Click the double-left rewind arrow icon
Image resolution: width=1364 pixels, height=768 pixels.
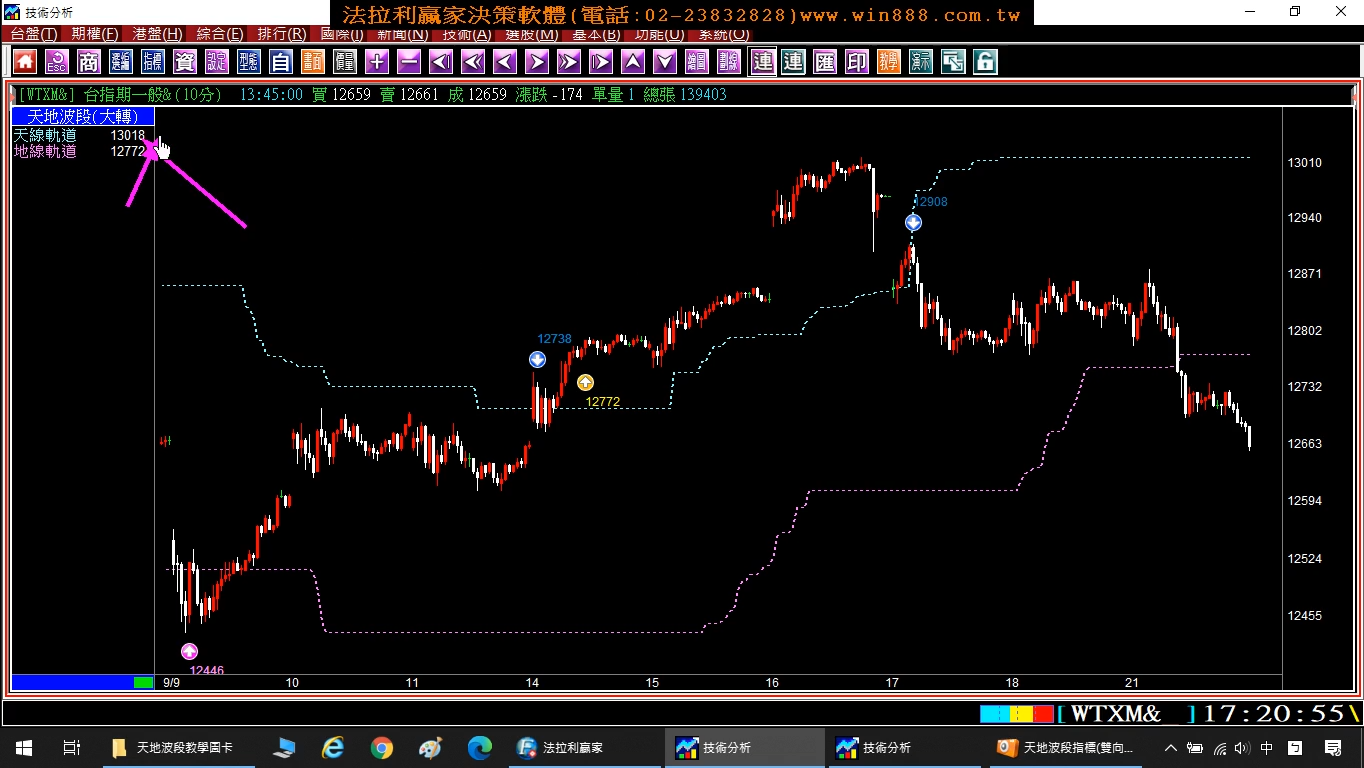[x=473, y=62]
